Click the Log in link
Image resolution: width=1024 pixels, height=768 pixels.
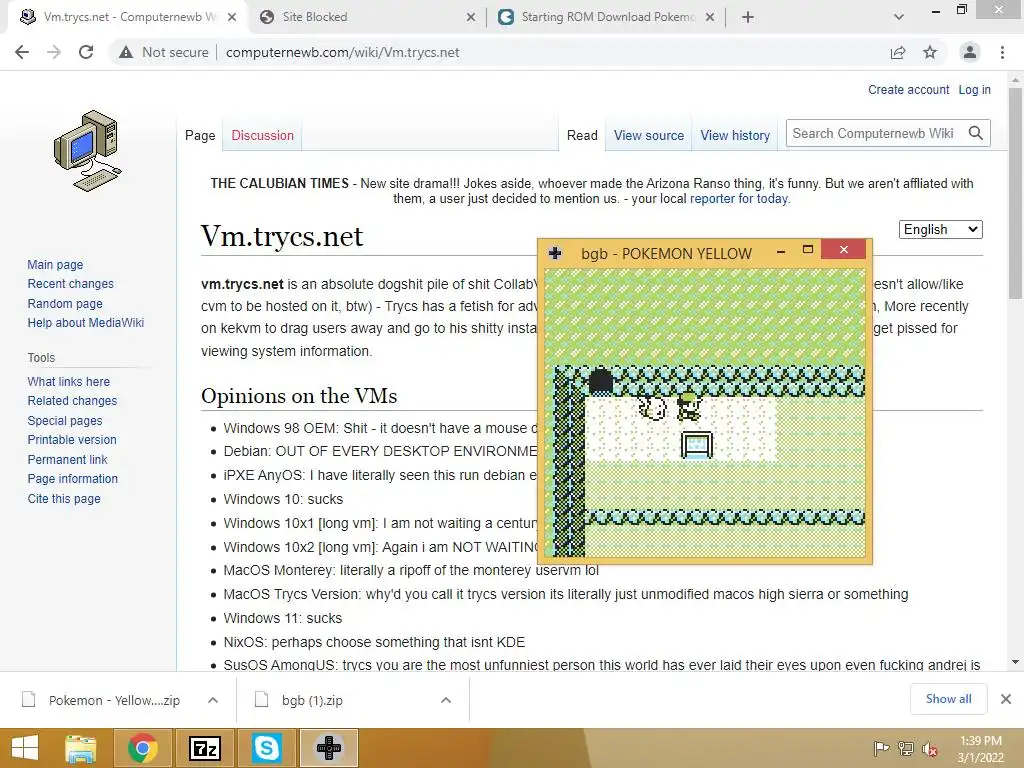coord(974,89)
